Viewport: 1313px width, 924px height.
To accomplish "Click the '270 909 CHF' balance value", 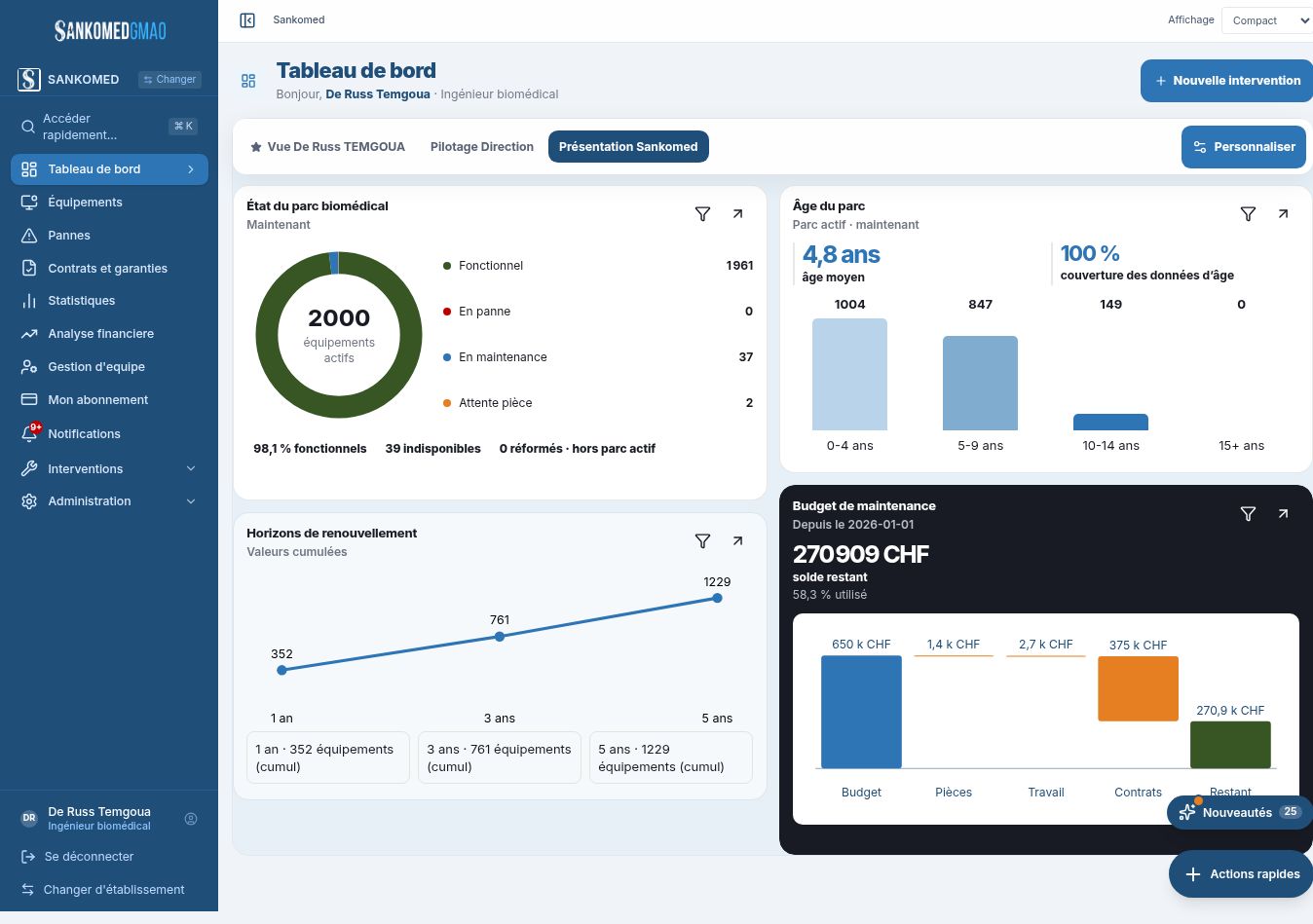I will (861, 554).
